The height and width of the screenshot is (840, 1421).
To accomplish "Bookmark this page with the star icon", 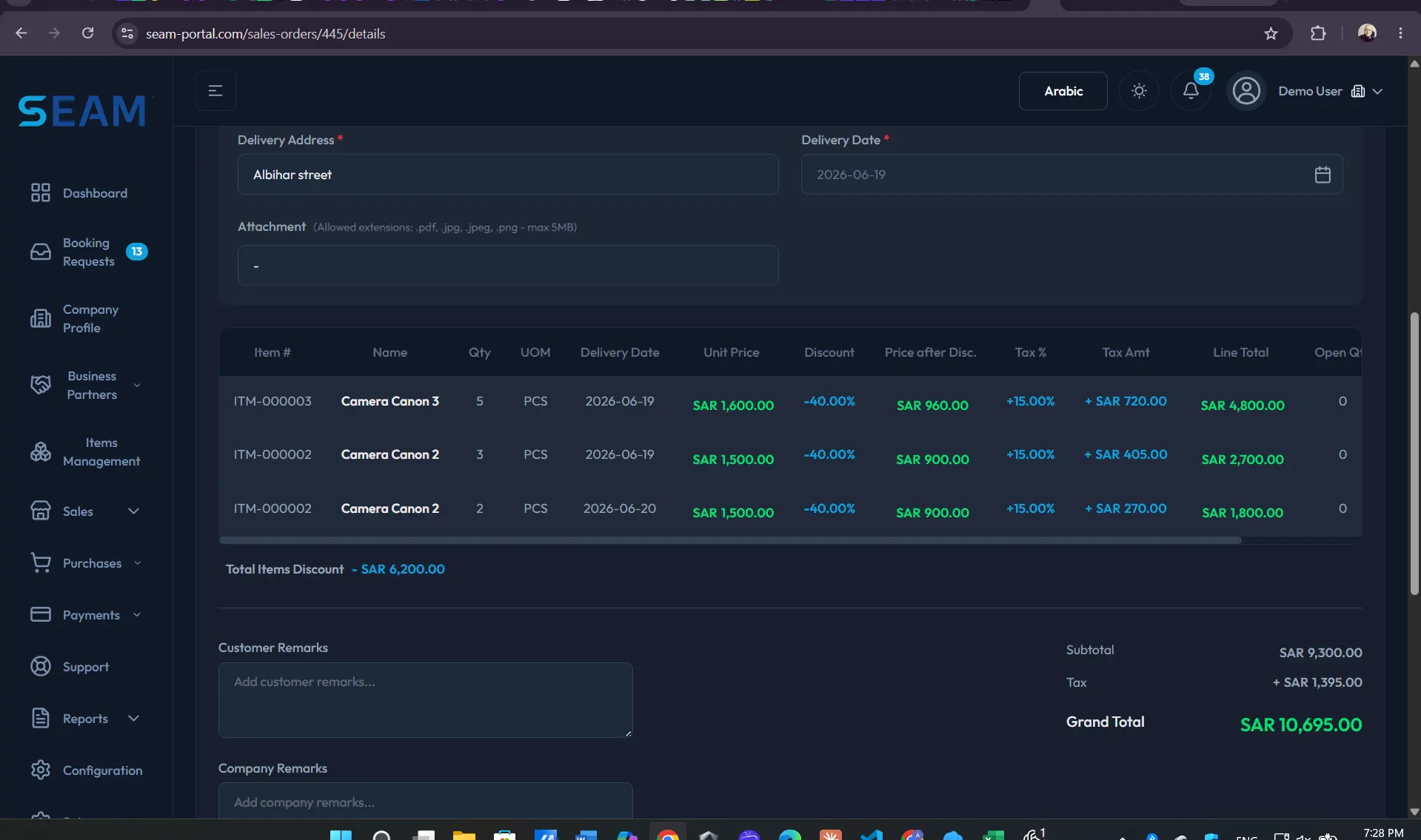I will click(x=1271, y=33).
